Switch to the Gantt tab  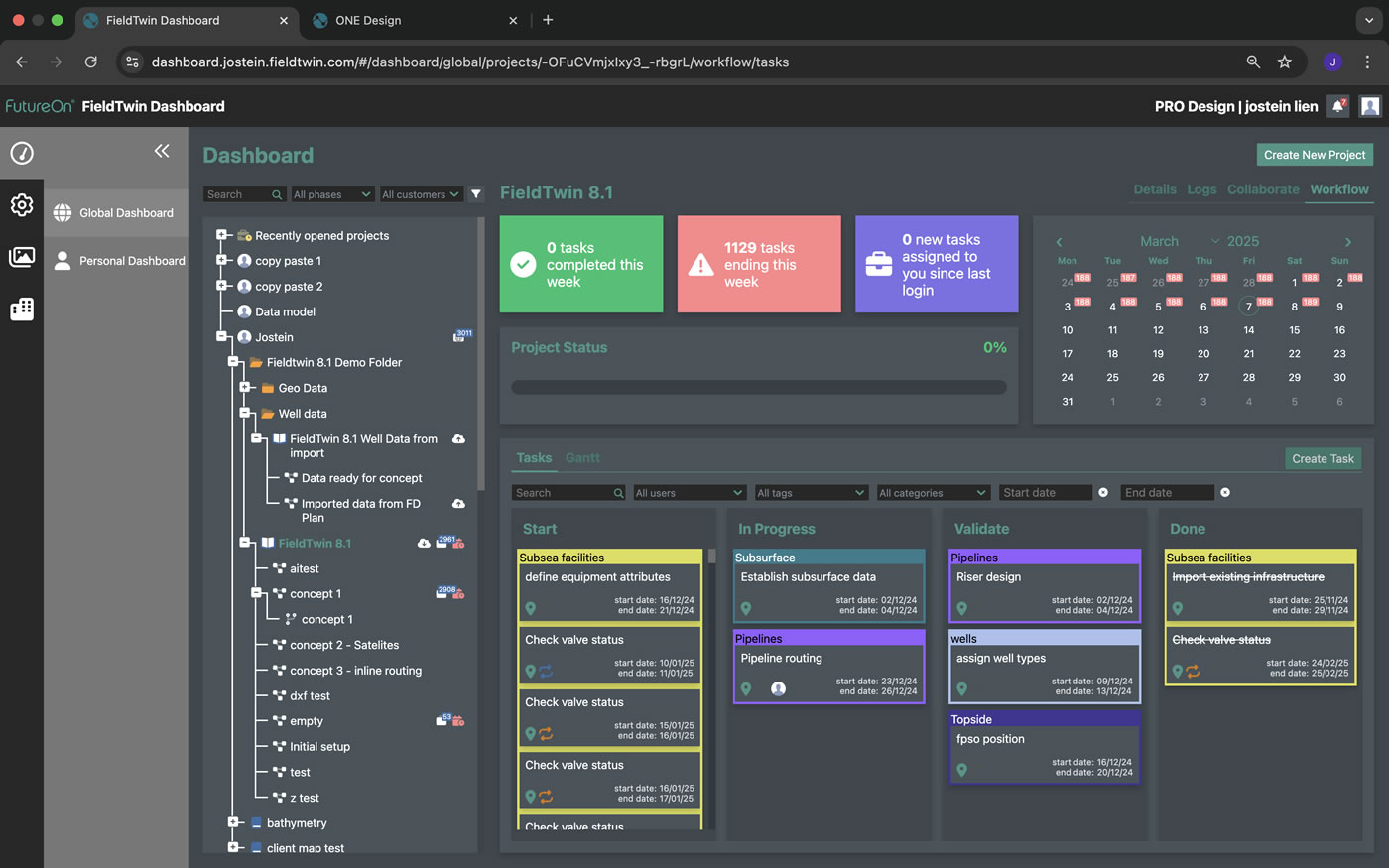coord(582,458)
